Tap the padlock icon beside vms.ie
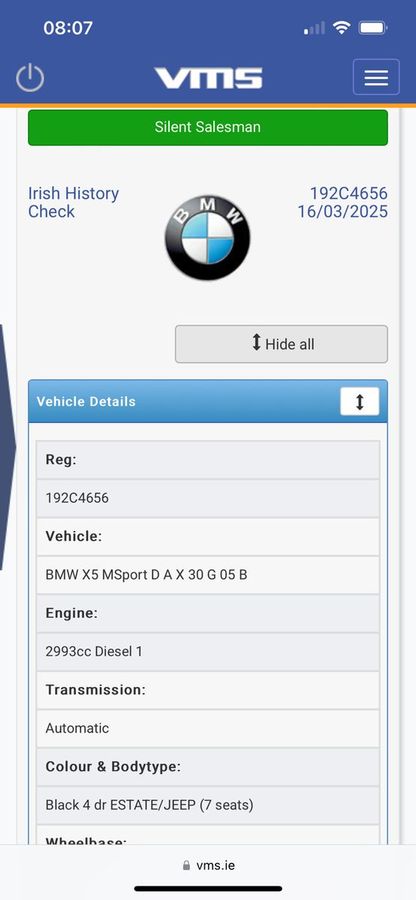 [x=186, y=865]
